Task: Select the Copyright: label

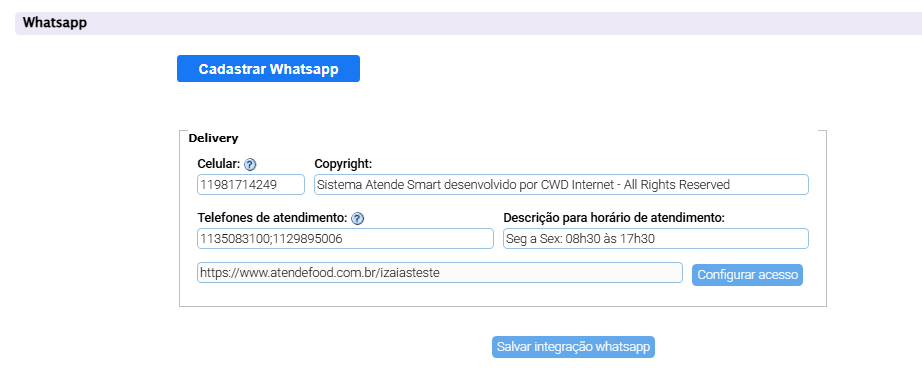Action: (x=343, y=163)
